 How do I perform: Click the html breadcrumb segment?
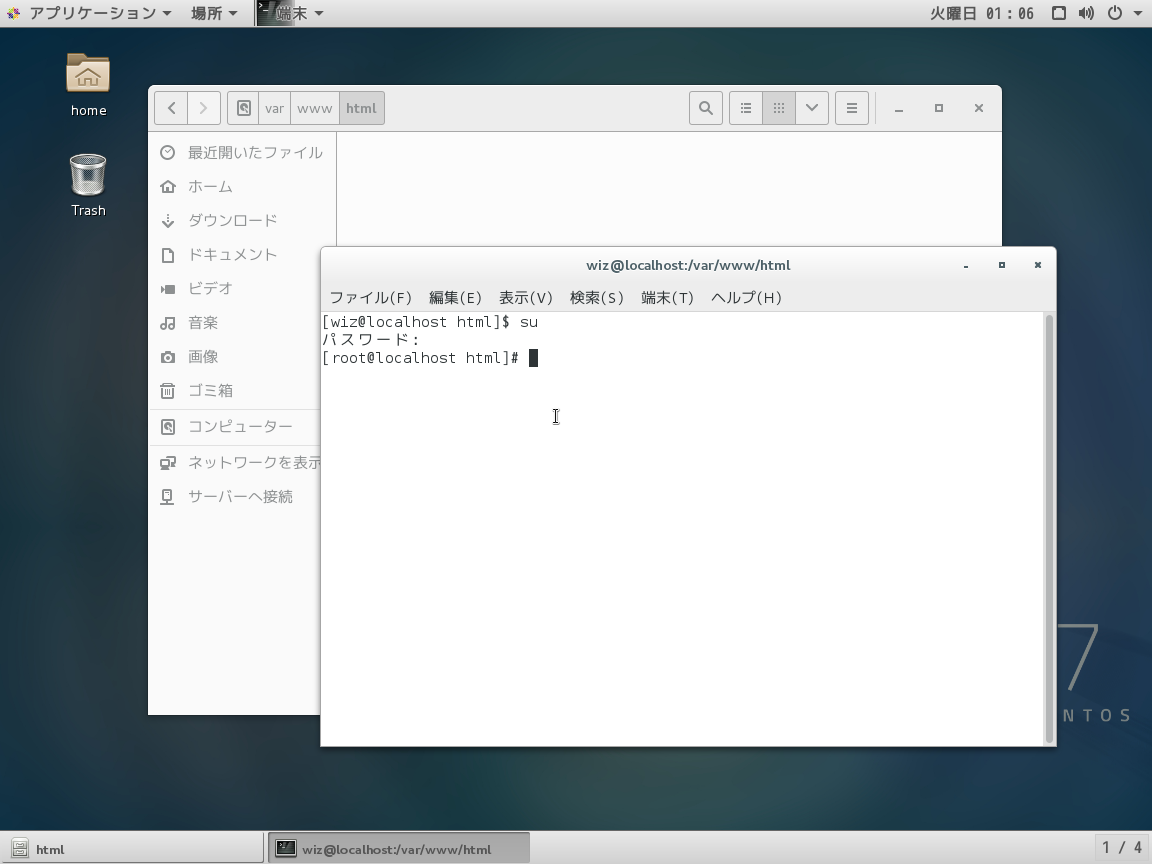361,108
